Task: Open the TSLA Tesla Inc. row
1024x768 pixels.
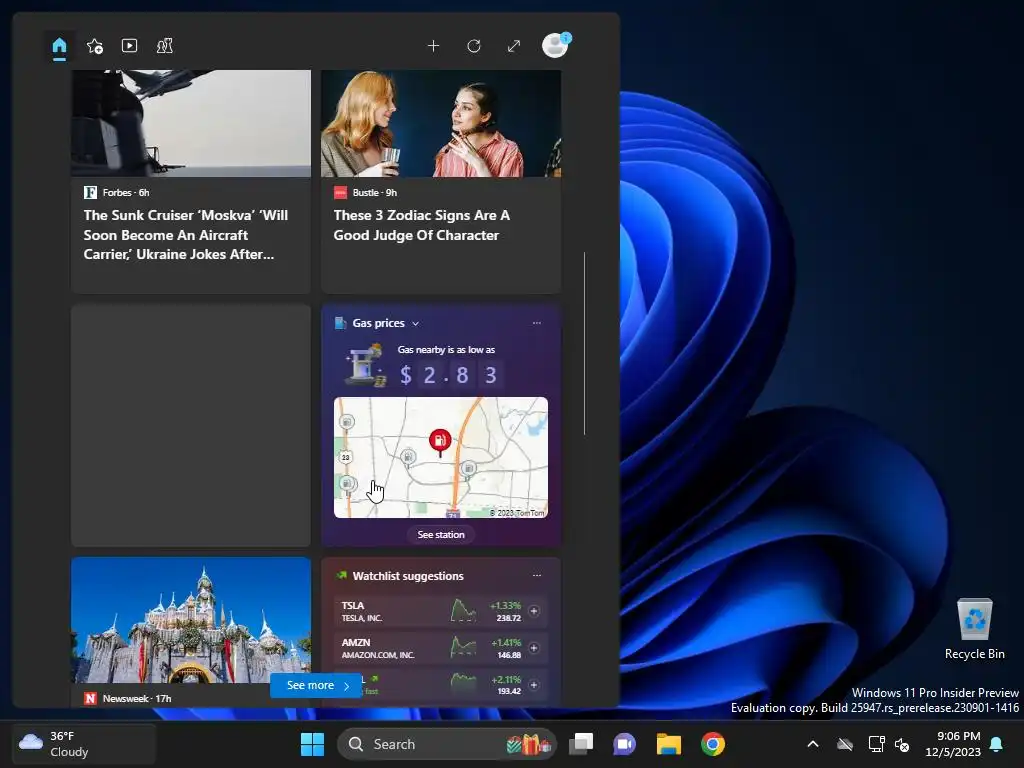Action: click(x=440, y=611)
